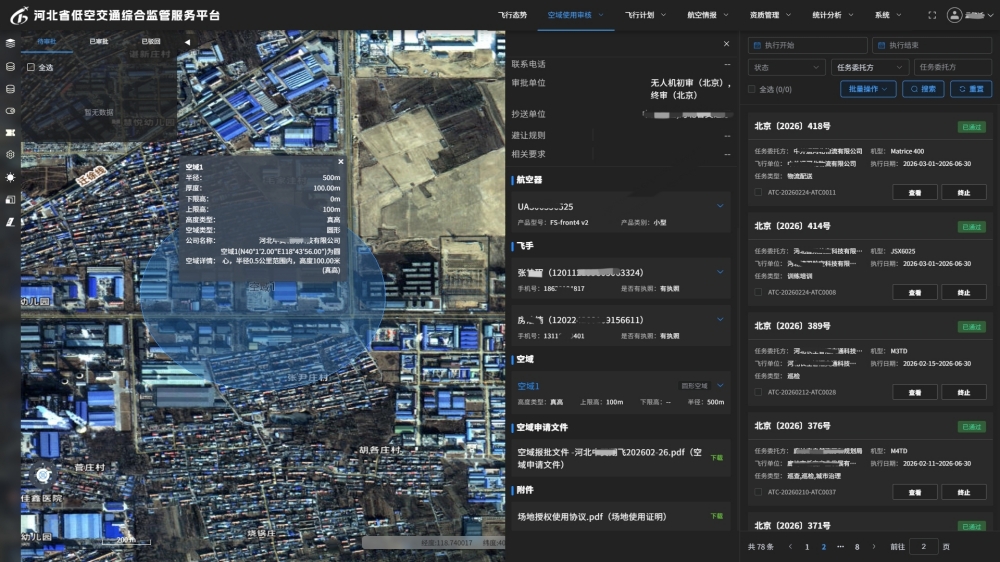
Task: Collapse the left list panel arrow
Action: pyautogui.click(x=187, y=42)
